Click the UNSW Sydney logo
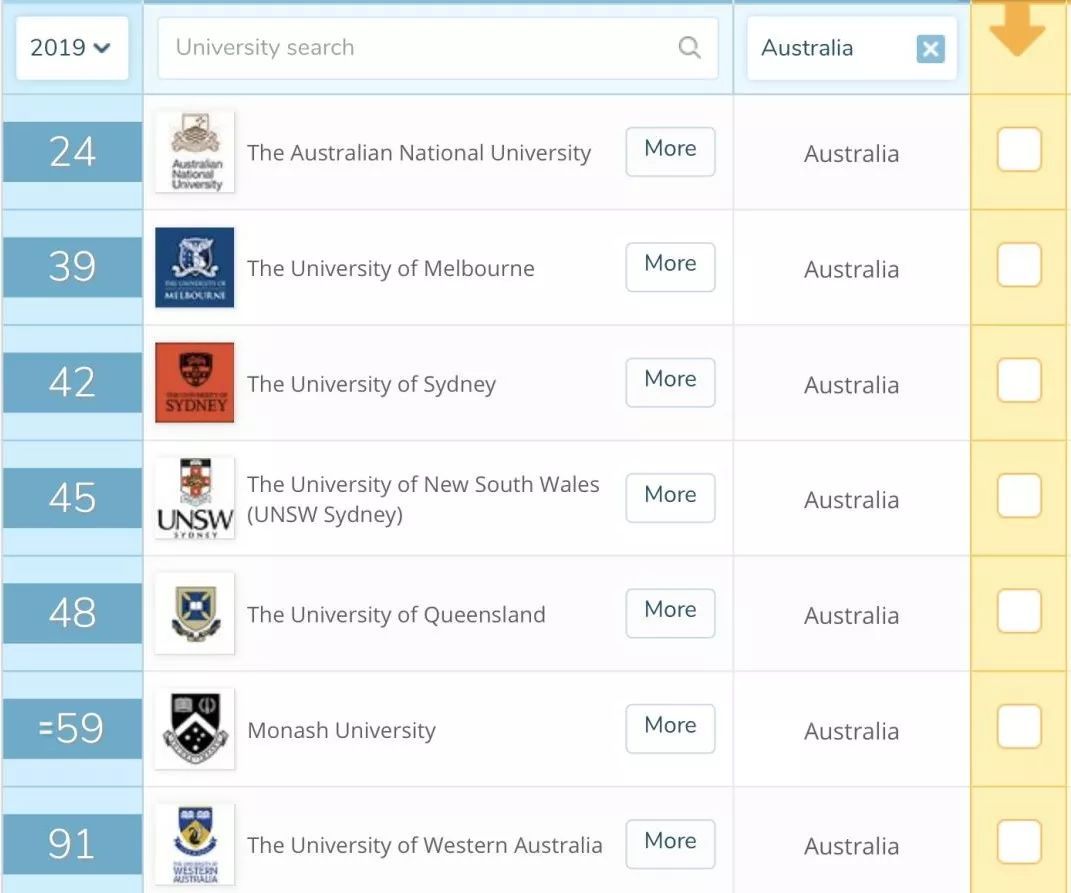Viewport: 1071px width, 893px height. point(194,497)
